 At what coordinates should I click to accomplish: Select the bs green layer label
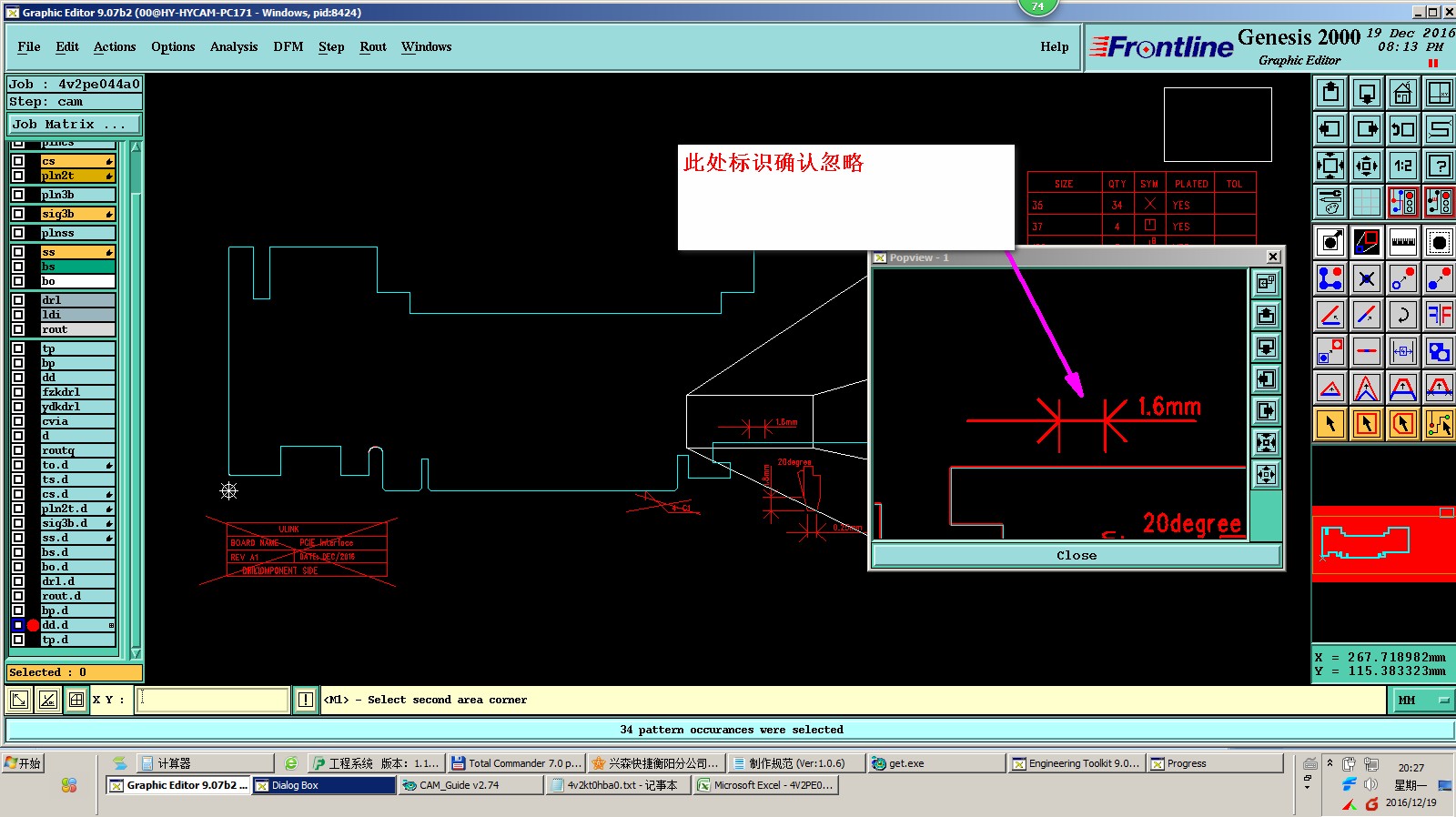click(x=77, y=267)
